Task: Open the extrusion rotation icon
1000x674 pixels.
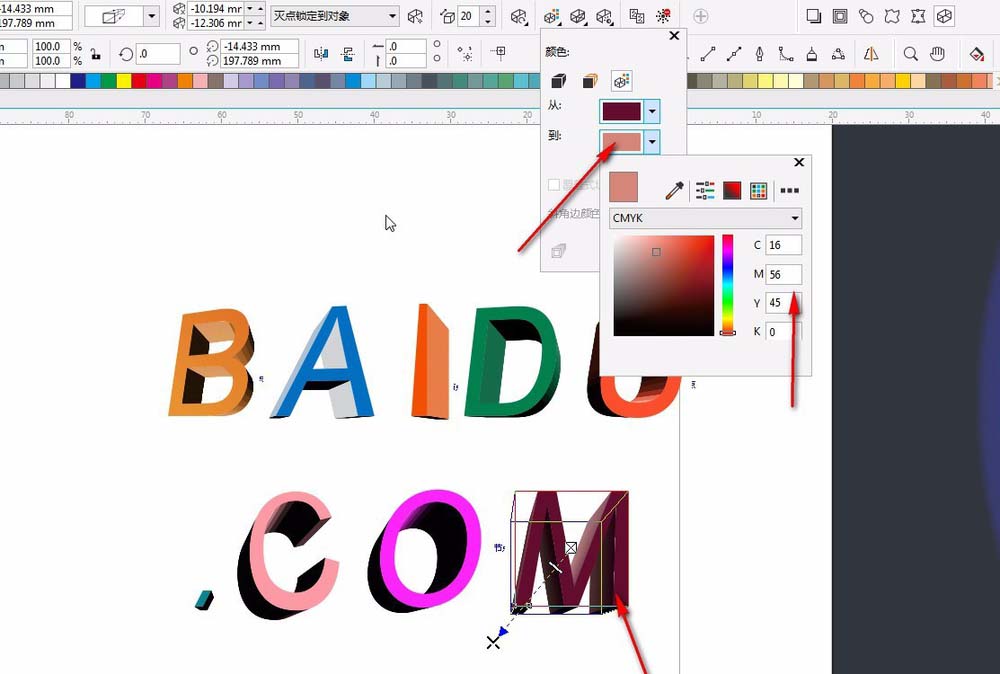Action: 519,17
